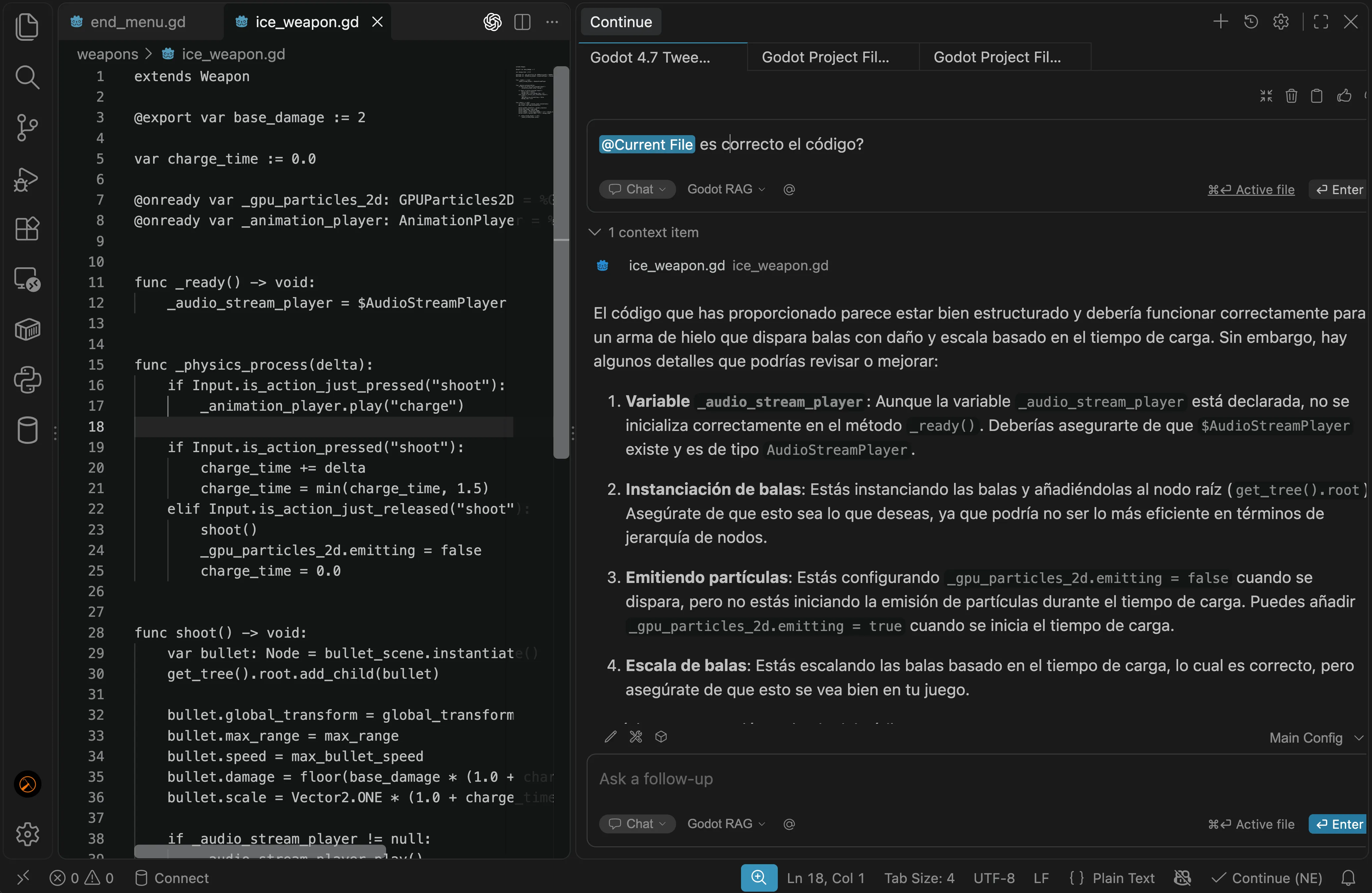Click the editor vertical scrollbar thumb
Image resolution: width=1372 pixels, height=893 pixels.
(561, 262)
